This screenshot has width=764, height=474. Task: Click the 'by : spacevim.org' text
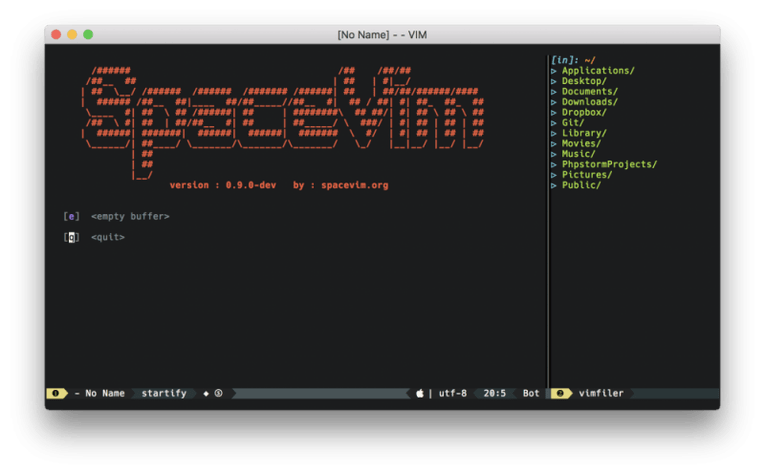[340, 185]
